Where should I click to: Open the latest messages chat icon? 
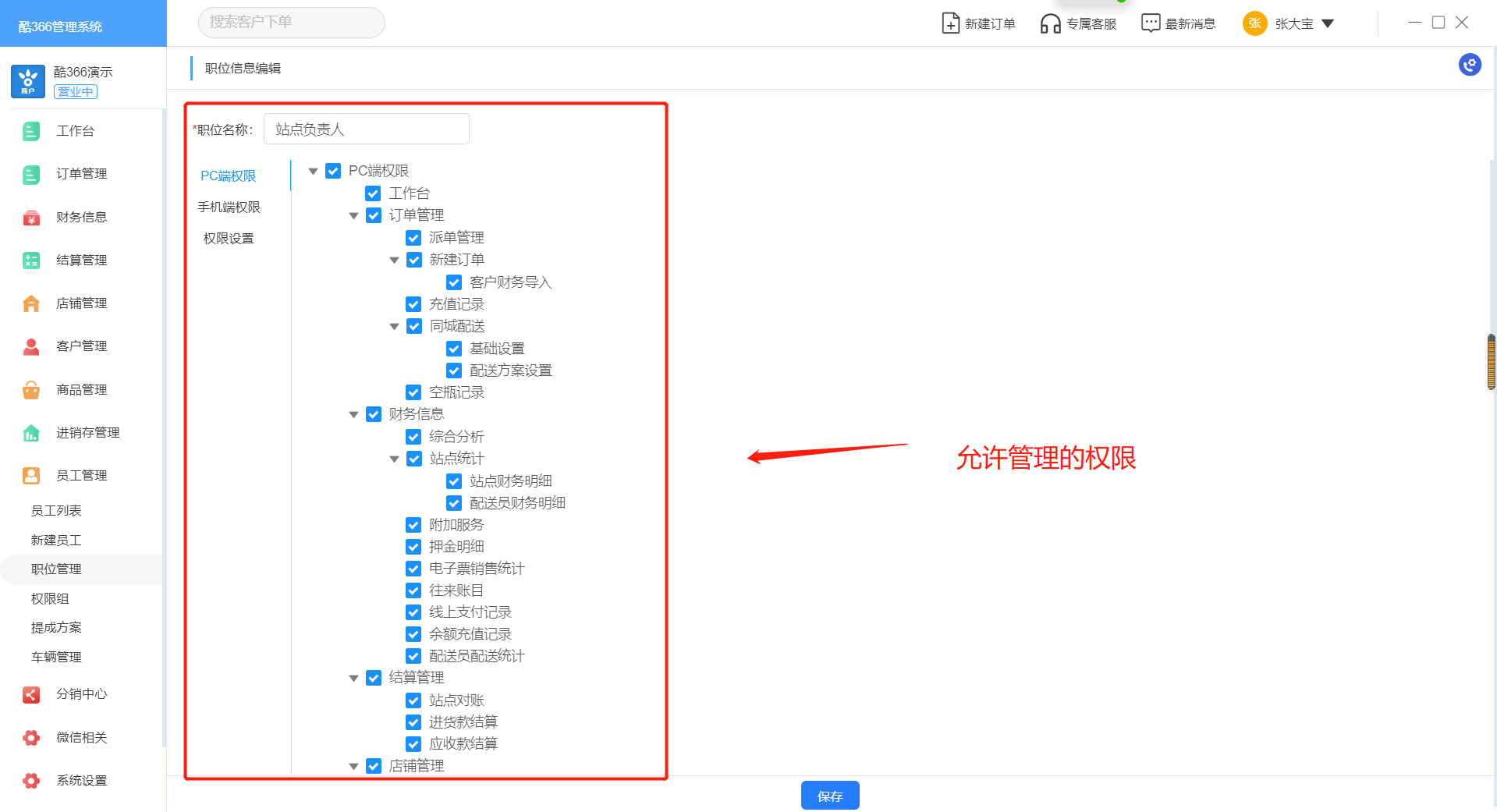[1150, 23]
